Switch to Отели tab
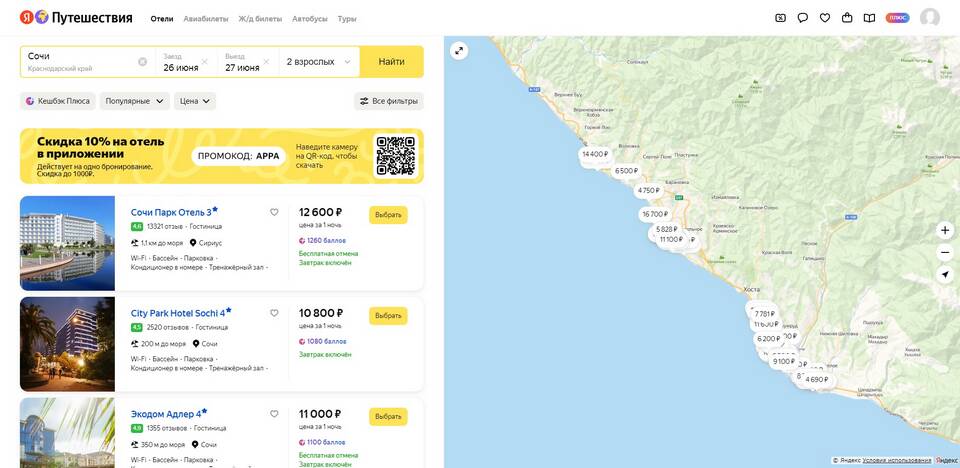Screen dimensions: 960x468 [162, 19]
